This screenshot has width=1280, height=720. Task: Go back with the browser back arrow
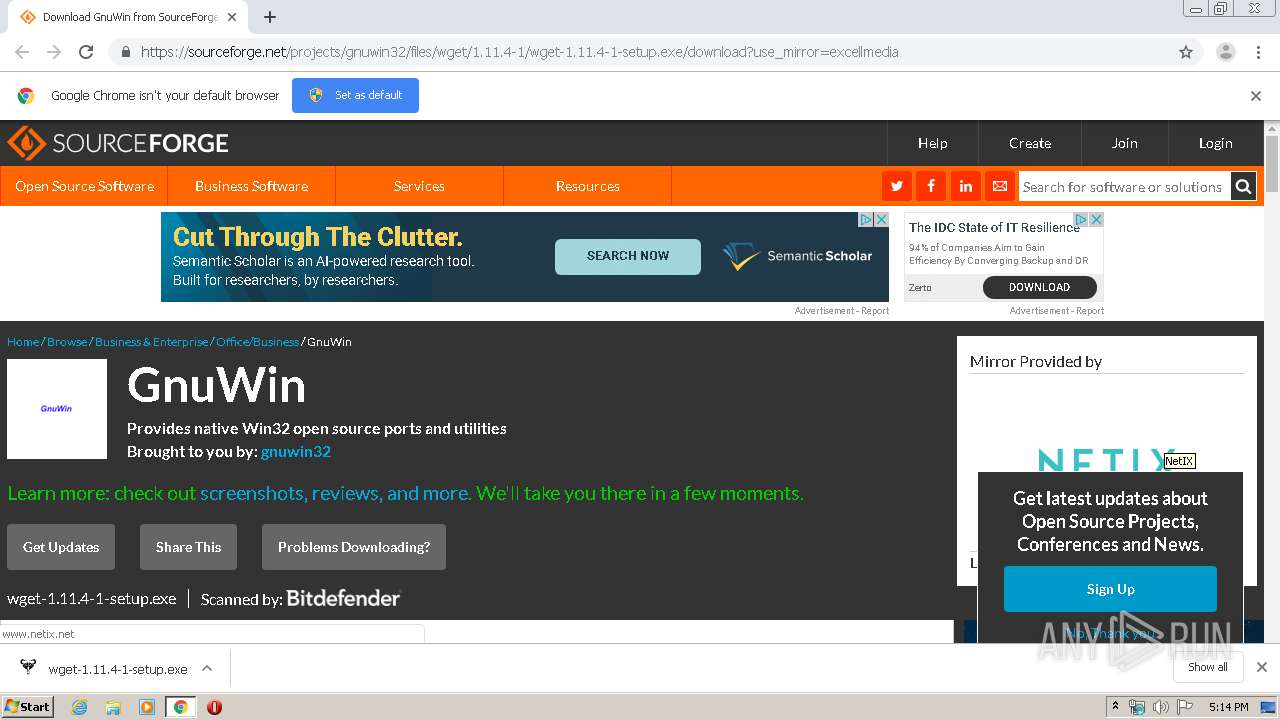click(22, 52)
